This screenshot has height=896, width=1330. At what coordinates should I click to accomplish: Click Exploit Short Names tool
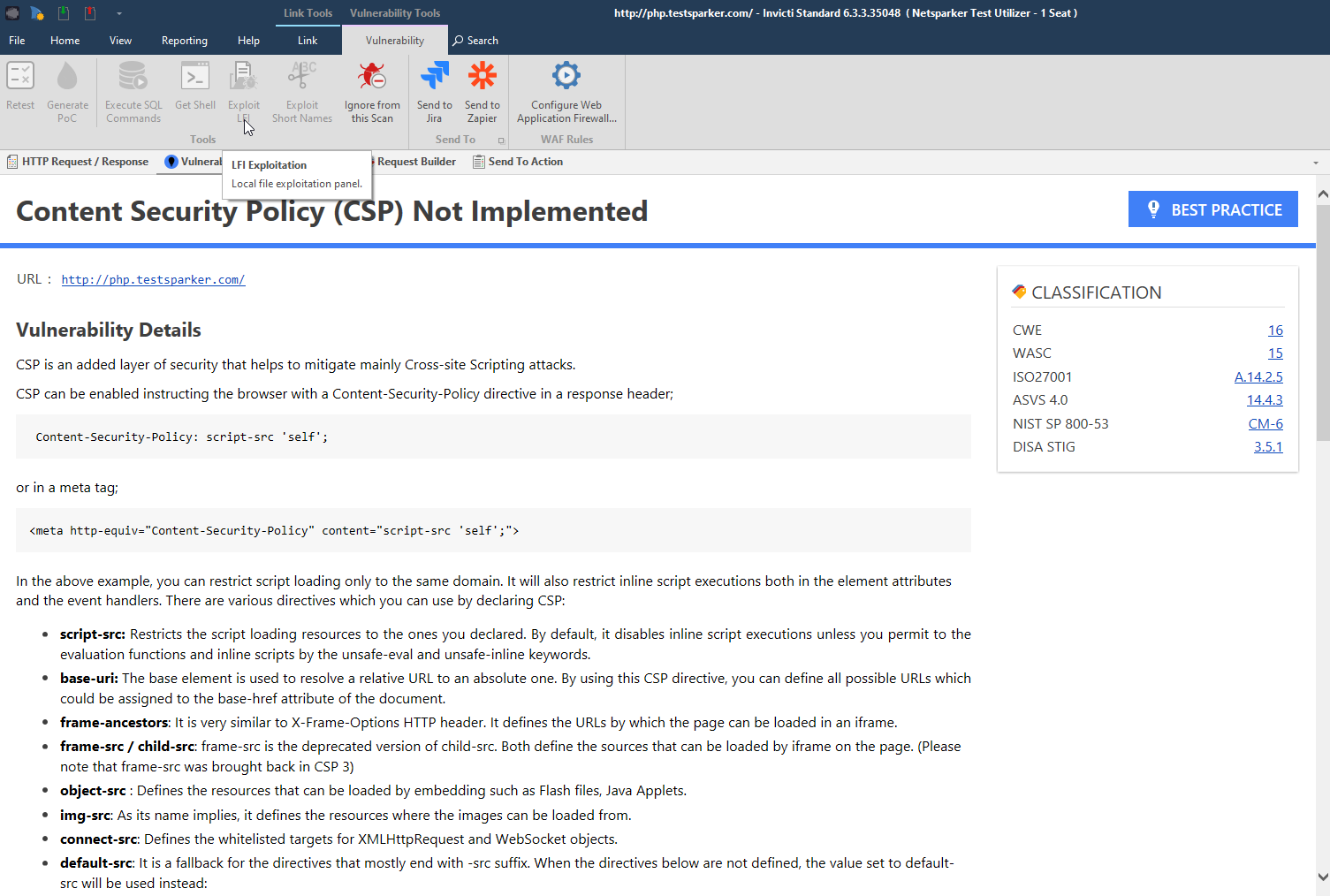[302, 92]
